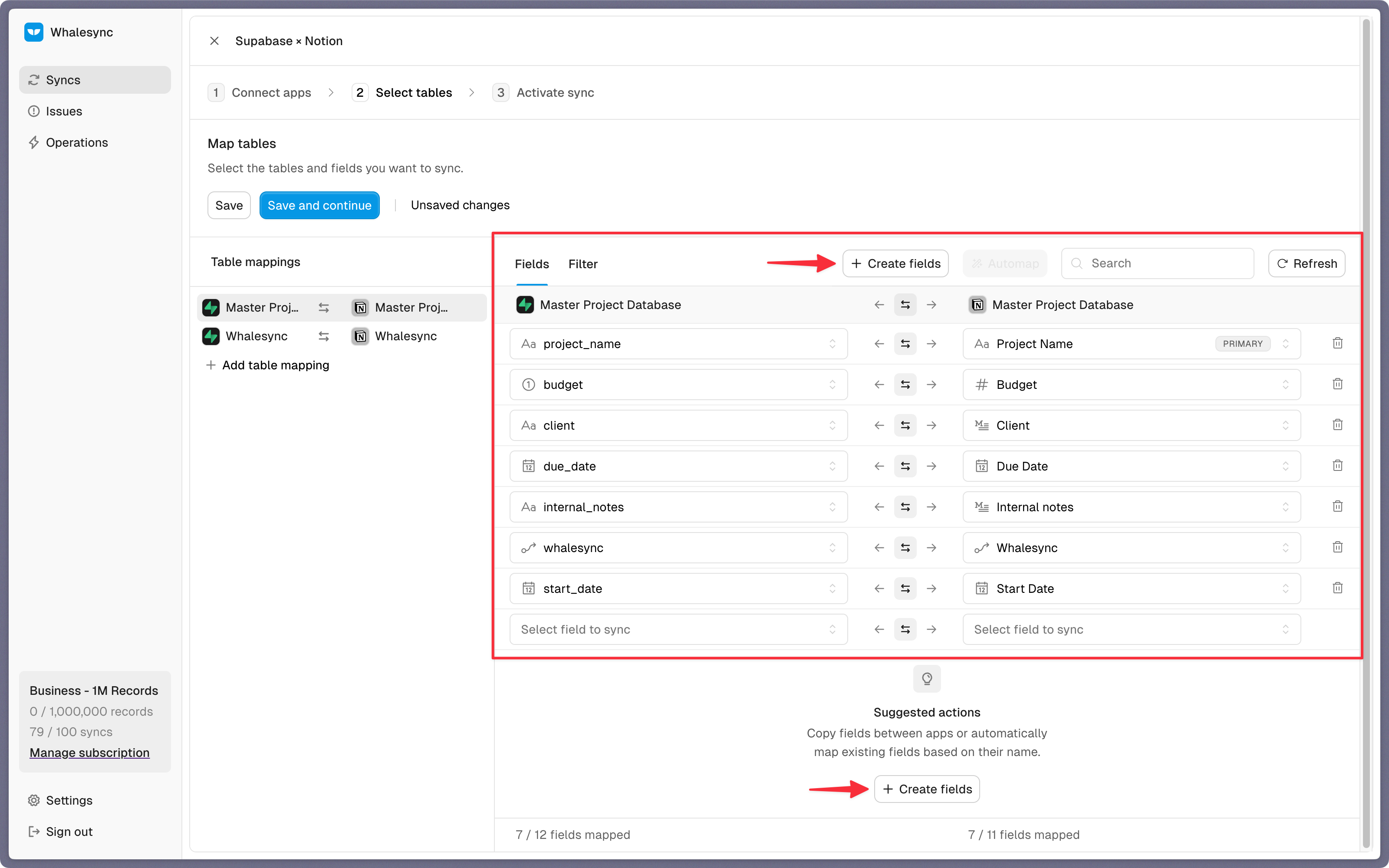Delete the whalesync field mapping
This screenshot has height=868, width=1389.
coord(1337,547)
